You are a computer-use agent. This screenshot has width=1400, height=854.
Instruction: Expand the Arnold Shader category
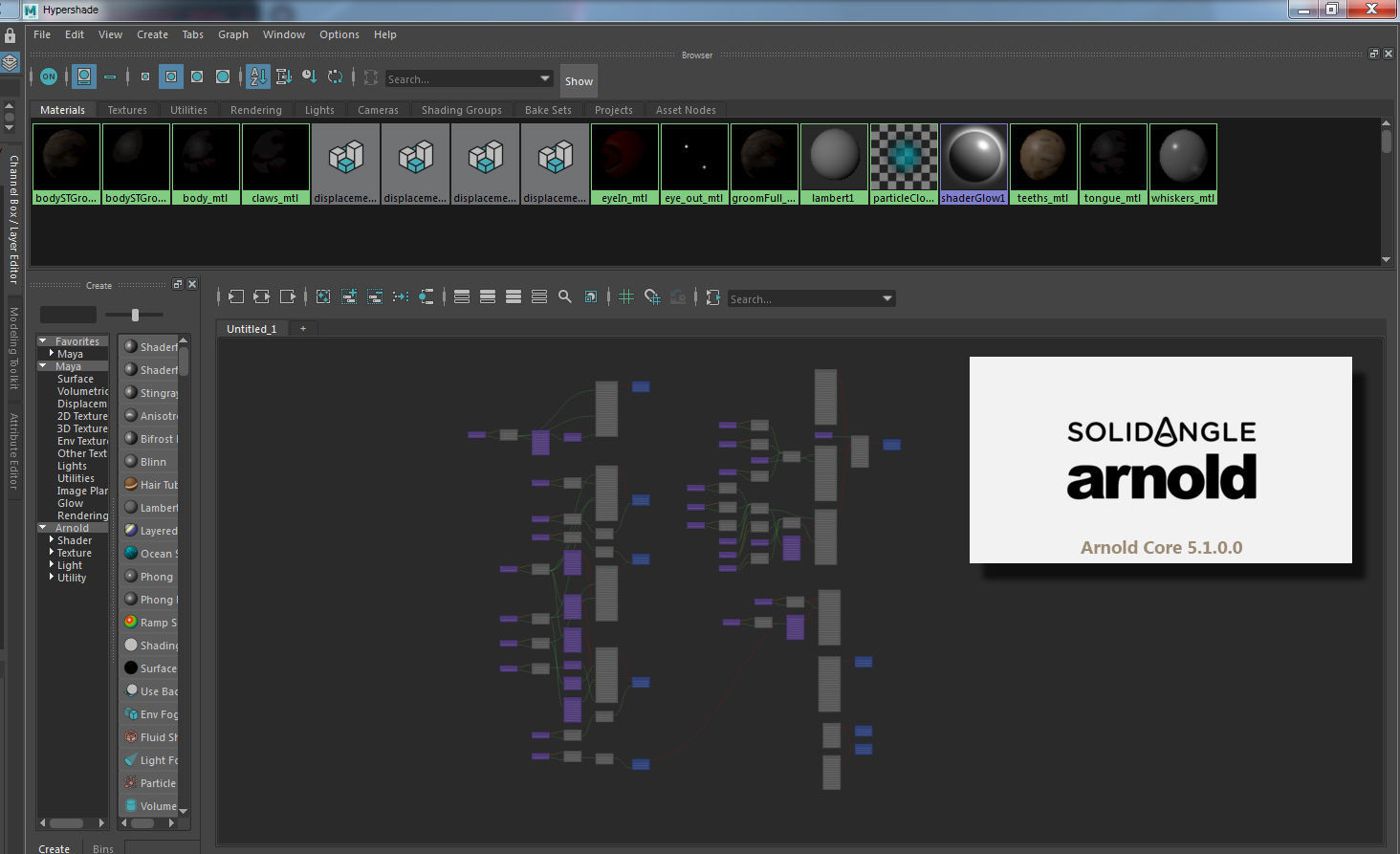tap(52, 540)
